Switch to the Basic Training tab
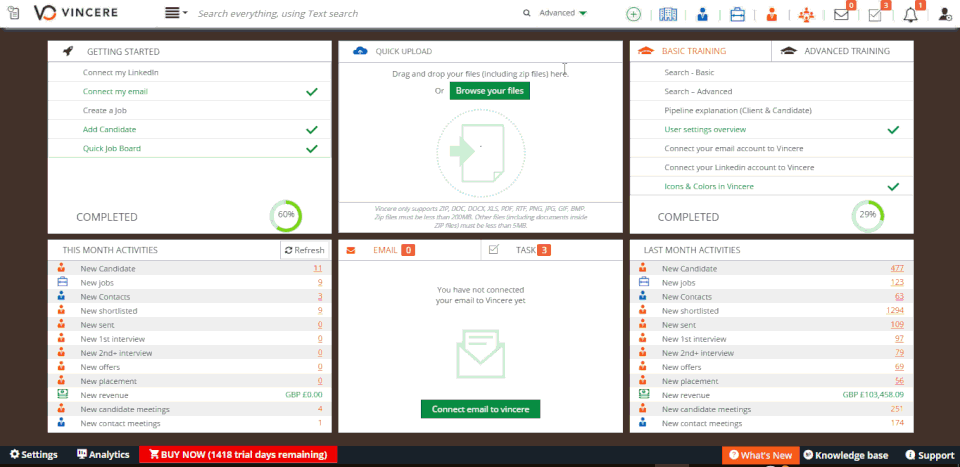Viewport: 960px width, 467px height. coord(700,51)
